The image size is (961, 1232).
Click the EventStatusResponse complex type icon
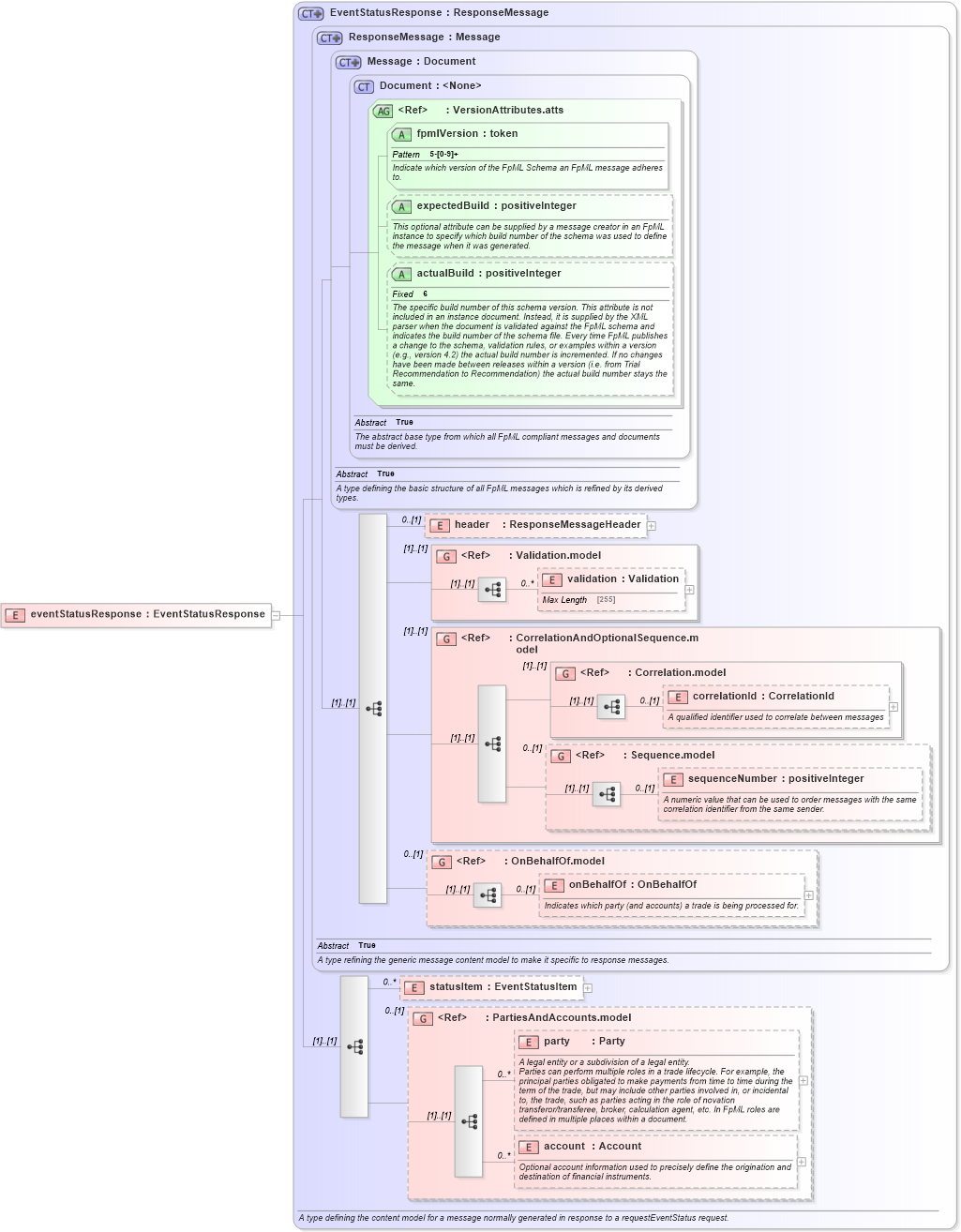tap(311, 14)
